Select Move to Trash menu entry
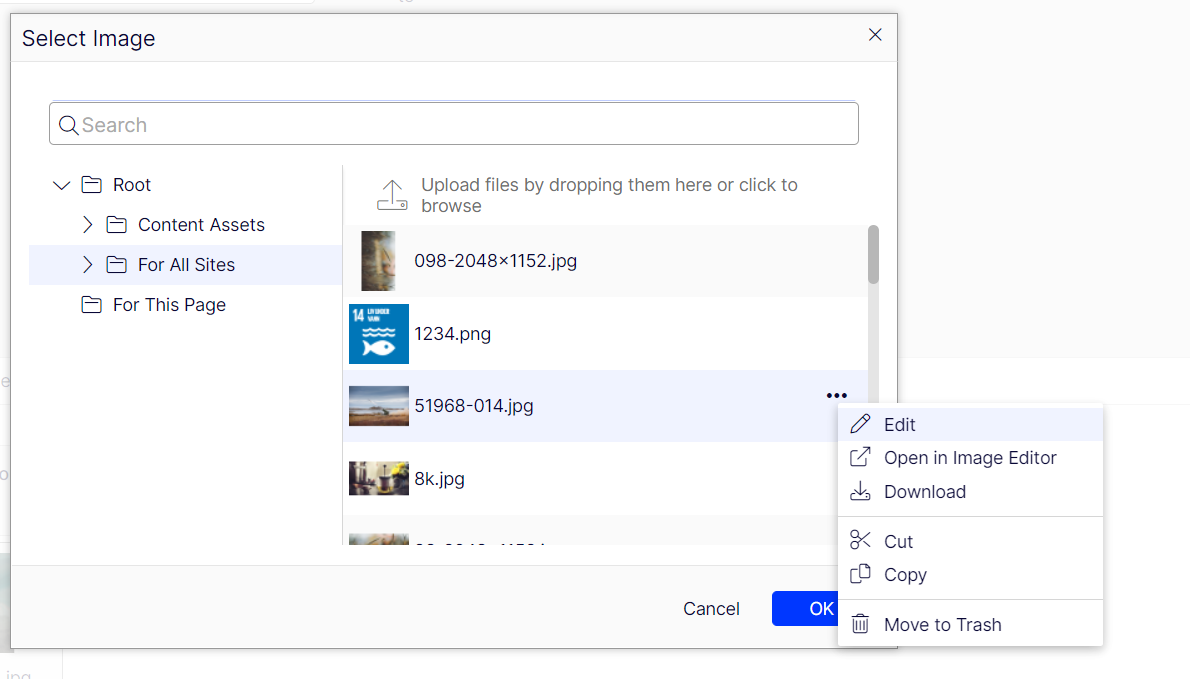The image size is (1190, 679). coord(942,625)
